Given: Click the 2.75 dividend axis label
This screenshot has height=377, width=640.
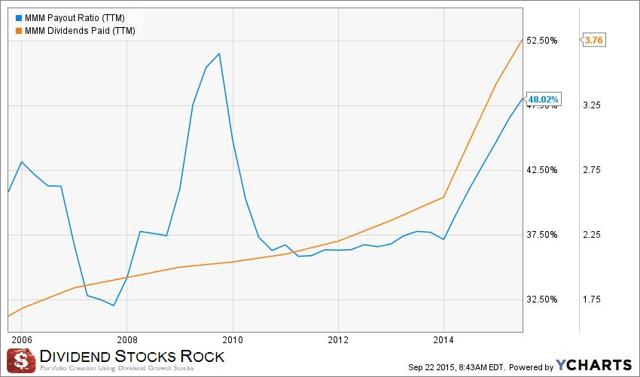Looking at the screenshot, I should (592, 170).
